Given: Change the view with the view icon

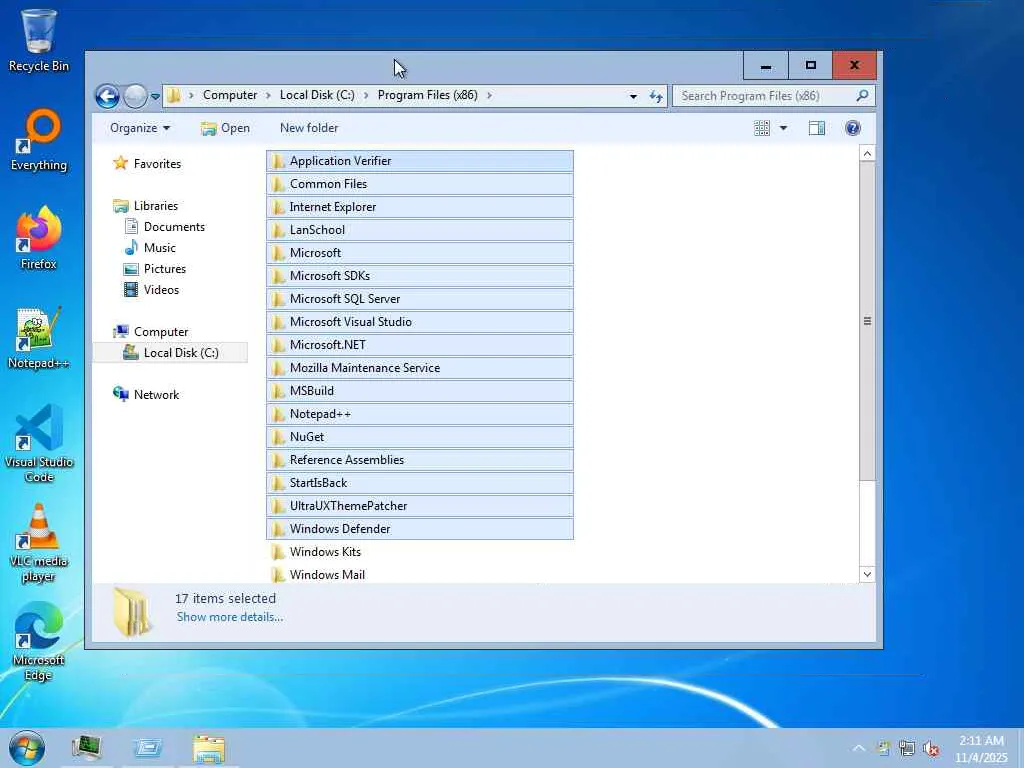Looking at the screenshot, I should tap(761, 128).
